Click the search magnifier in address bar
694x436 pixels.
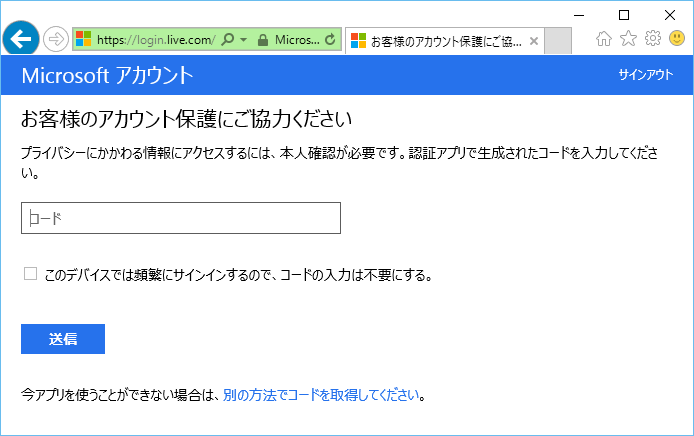(x=227, y=39)
